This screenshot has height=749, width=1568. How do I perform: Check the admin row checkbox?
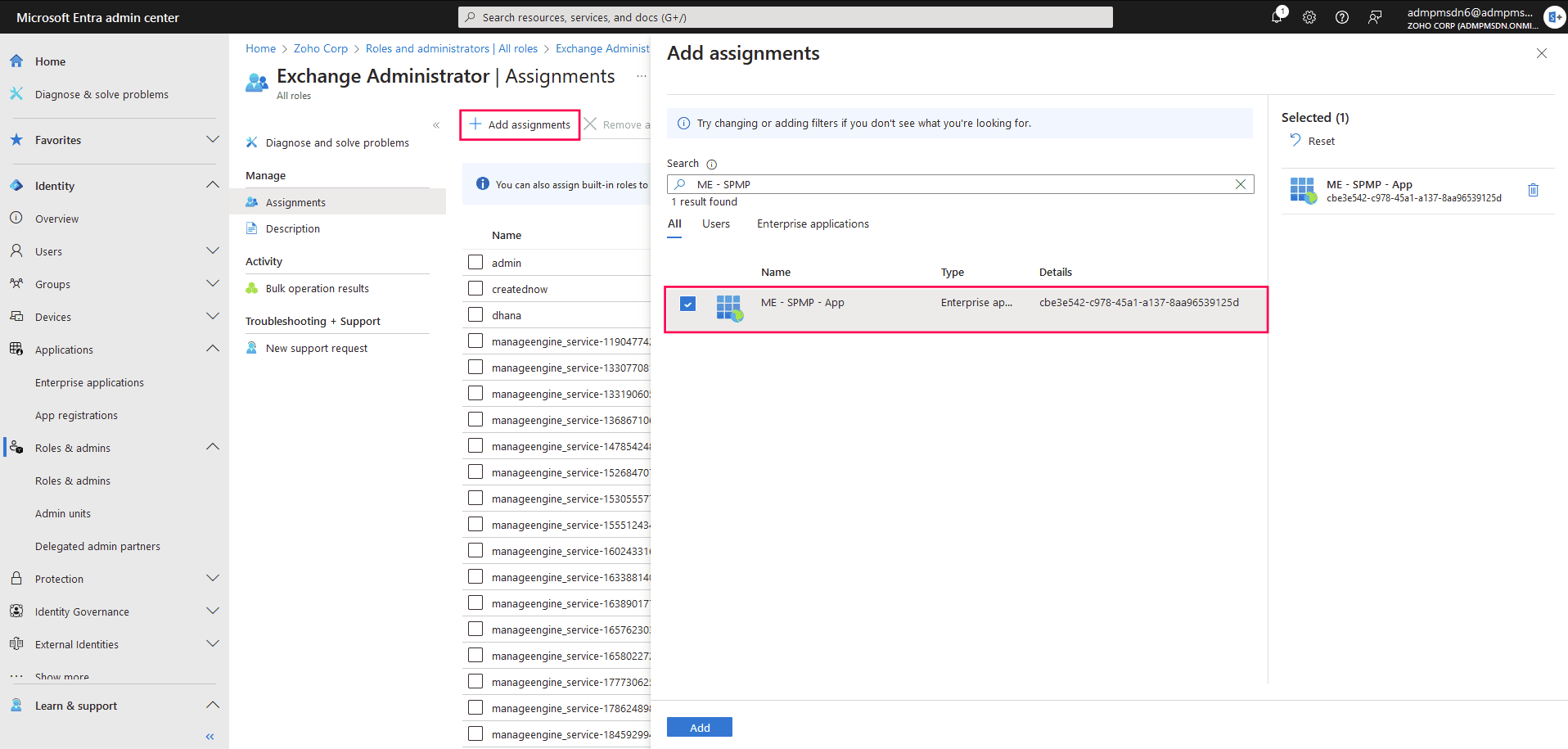475,262
